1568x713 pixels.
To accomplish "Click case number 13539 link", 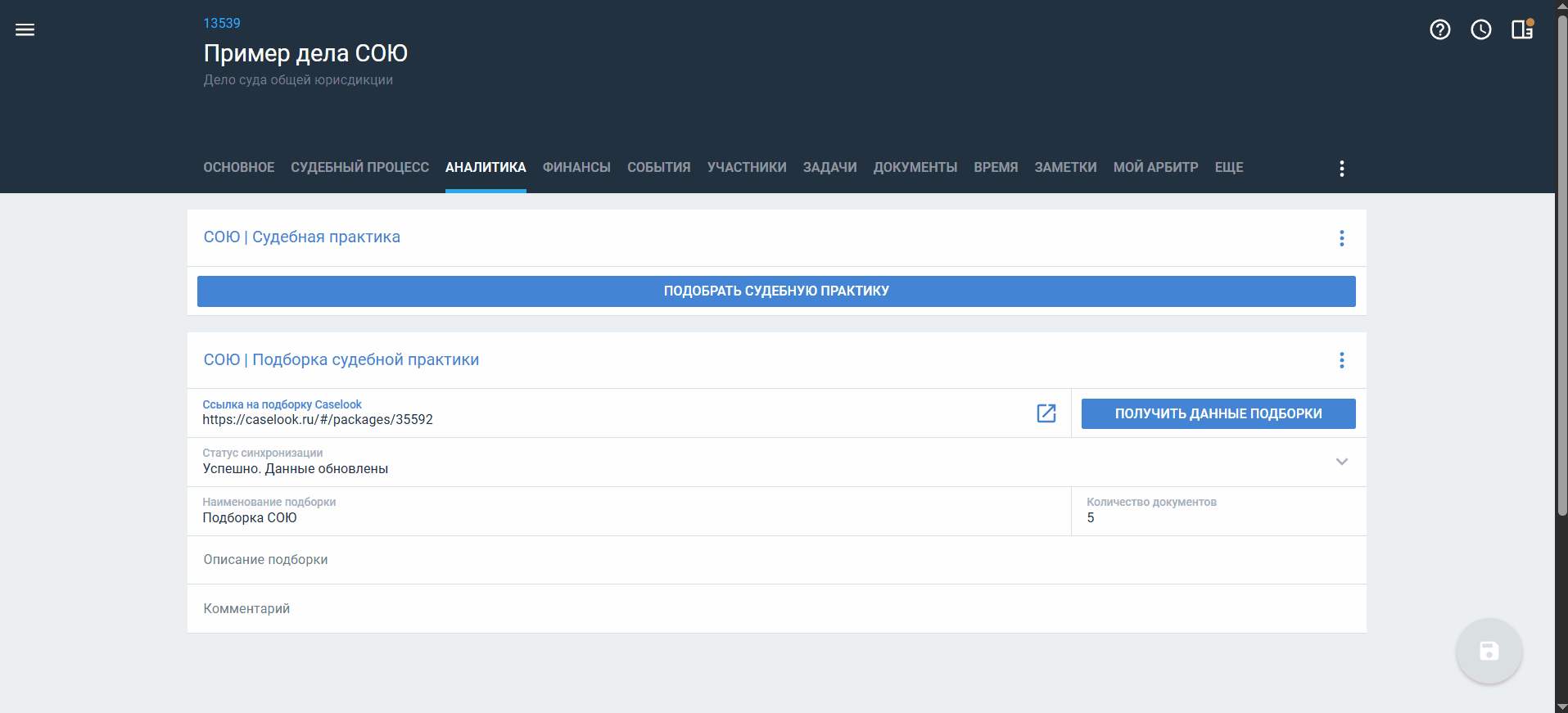I will (222, 24).
